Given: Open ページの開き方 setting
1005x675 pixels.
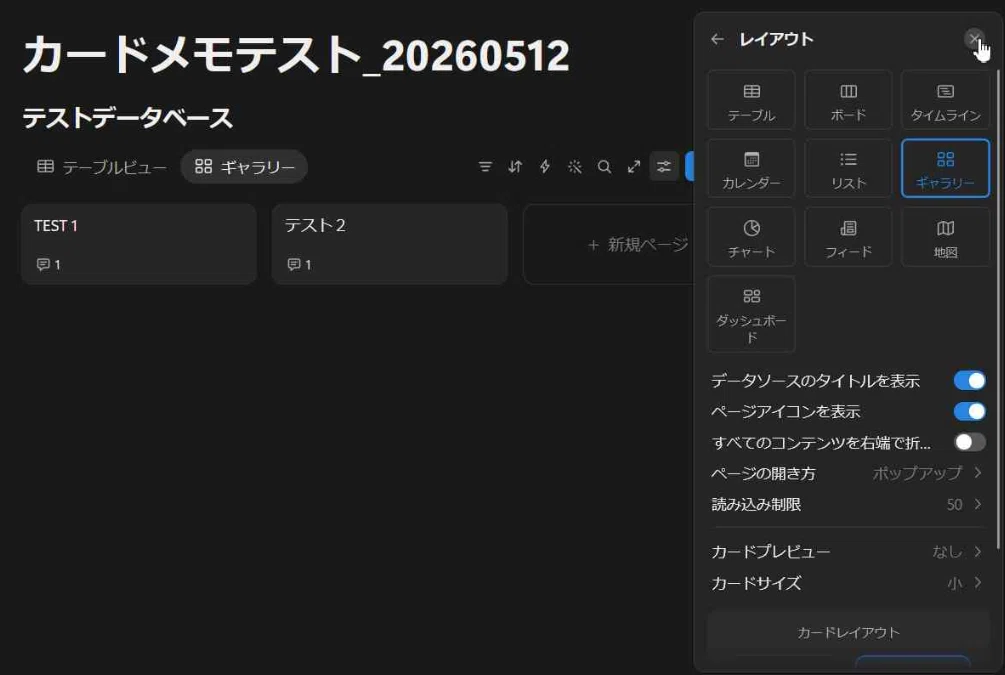Looking at the screenshot, I should point(847,473).
